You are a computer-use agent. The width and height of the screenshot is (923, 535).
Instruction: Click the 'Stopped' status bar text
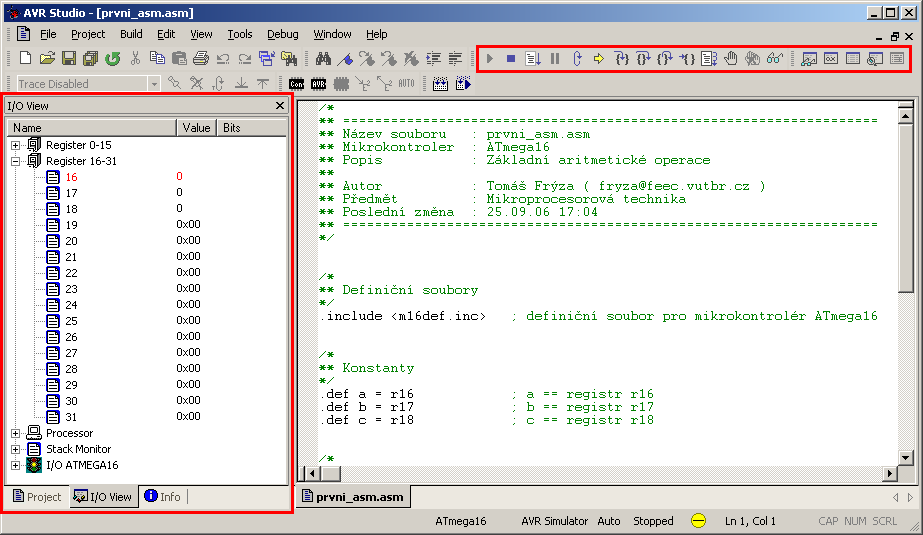coord(653,521)
